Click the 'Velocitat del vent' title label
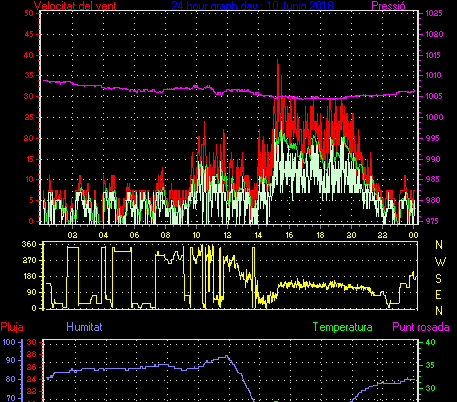This screenshot has width=457, height=402. tap(75, 6)
